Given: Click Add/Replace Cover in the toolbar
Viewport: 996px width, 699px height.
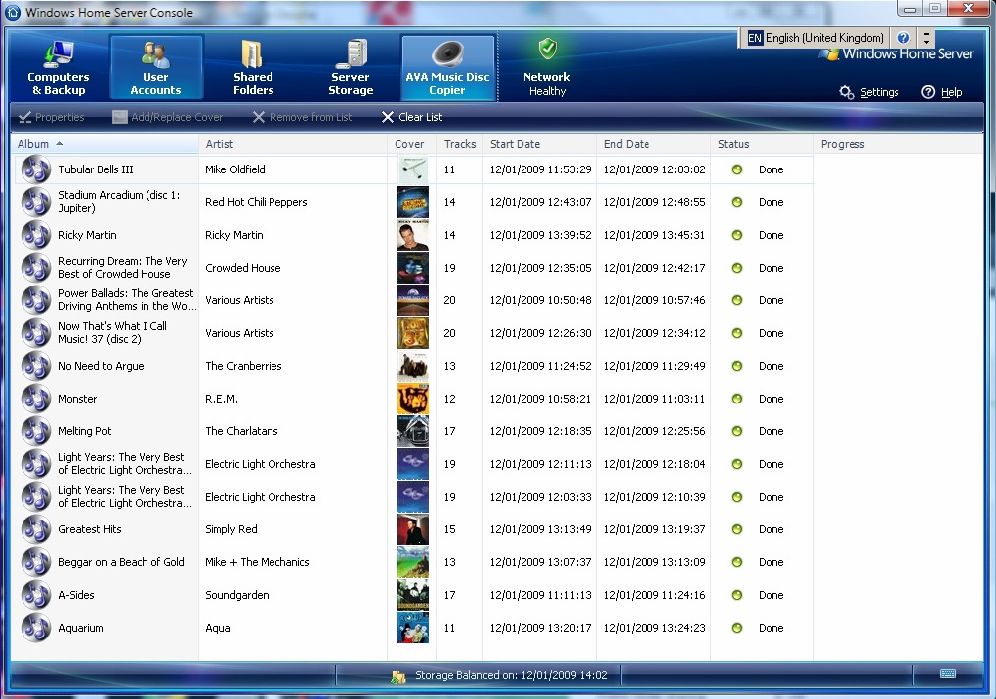Looking at the screenshot, I should 168,117.
